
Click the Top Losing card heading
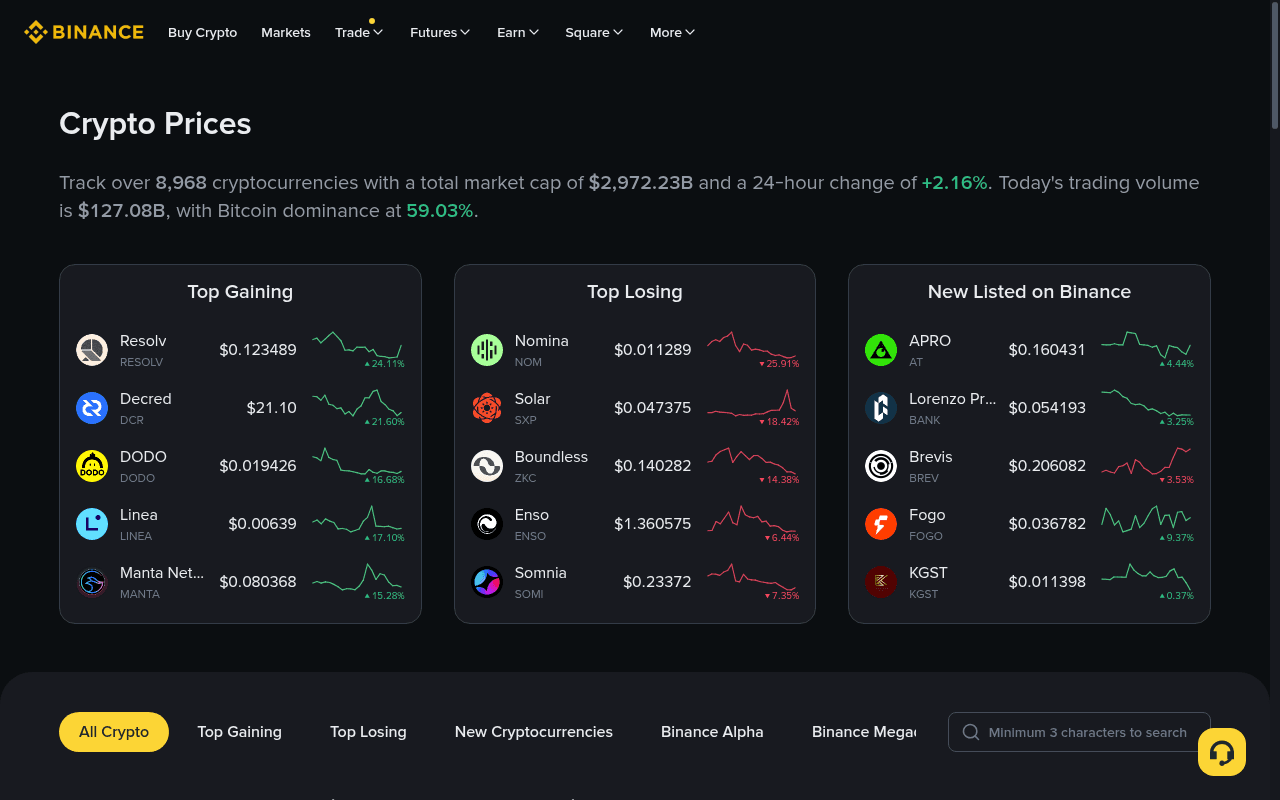[x=635, y=292]
